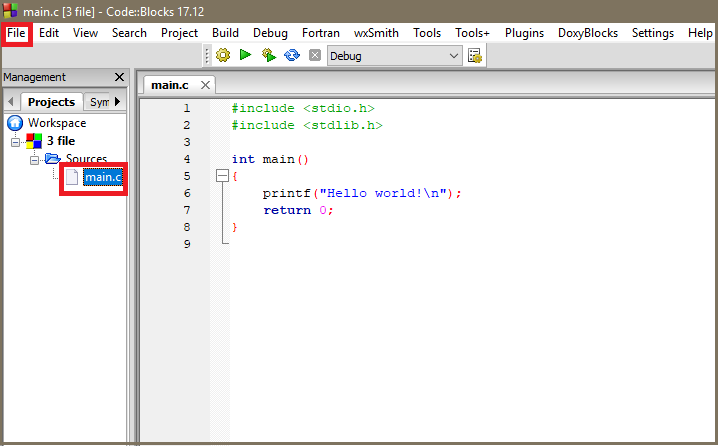The height and width of the screenshot is (446, 718).
Task: Open the File menu
Action: tap(16, 33)
